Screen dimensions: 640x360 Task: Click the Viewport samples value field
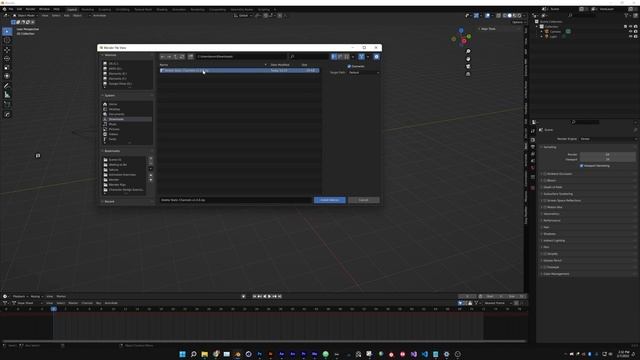pyautogui.click(x=607, y=159)
